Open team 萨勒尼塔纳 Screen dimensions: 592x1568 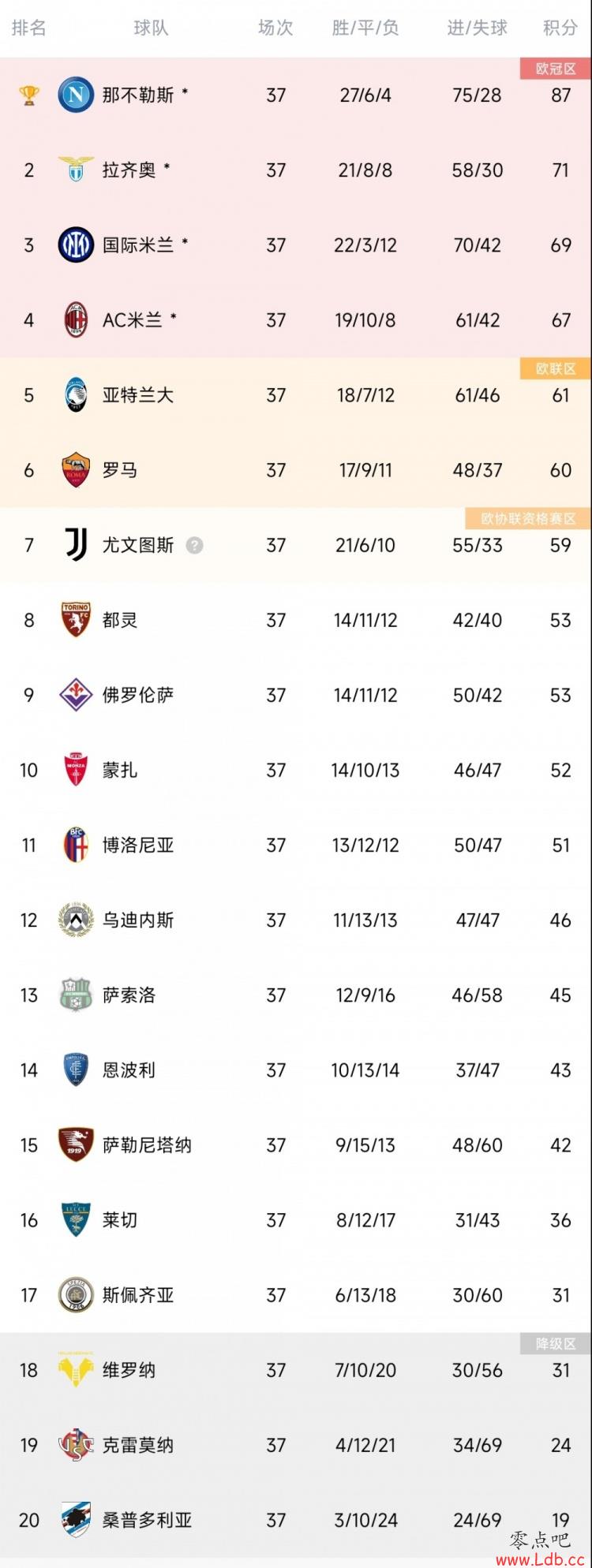147,1145
